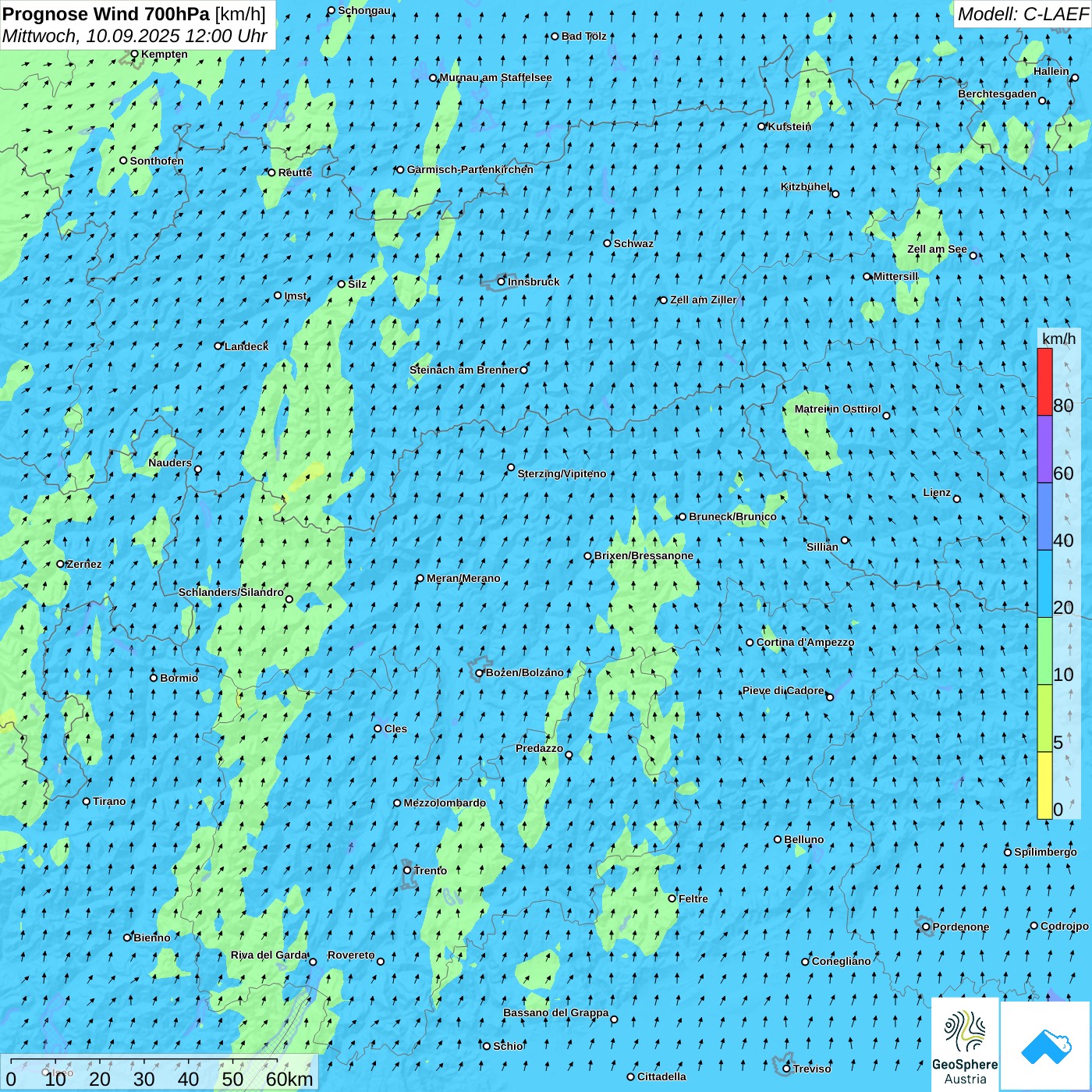Viewport: 1092px width, 1092px height.
Task: Click the Pordenone label
Action: click(x=961, y=927)
